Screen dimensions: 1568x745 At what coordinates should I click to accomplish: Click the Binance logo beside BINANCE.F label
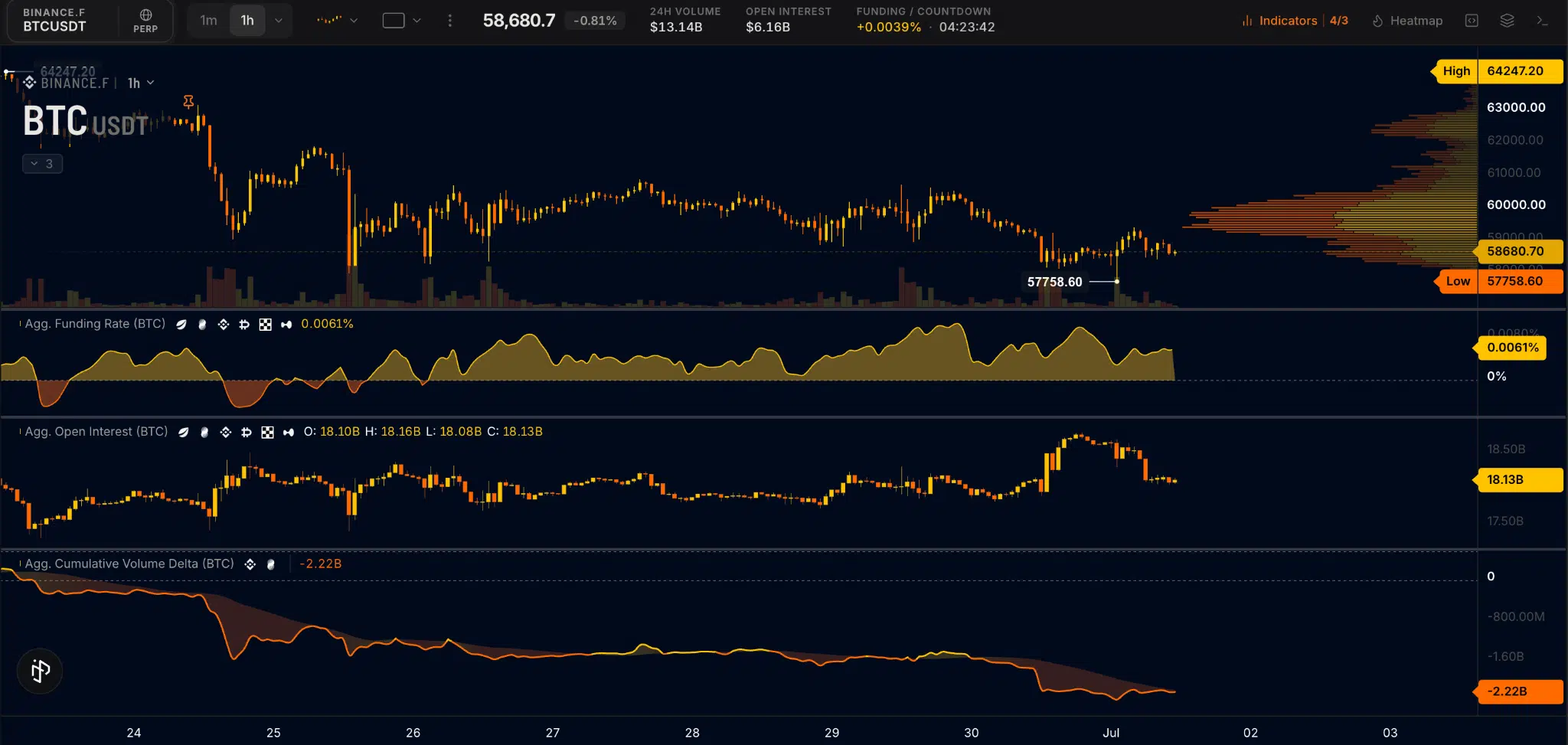pyautogui.click(x=30, y=83)
